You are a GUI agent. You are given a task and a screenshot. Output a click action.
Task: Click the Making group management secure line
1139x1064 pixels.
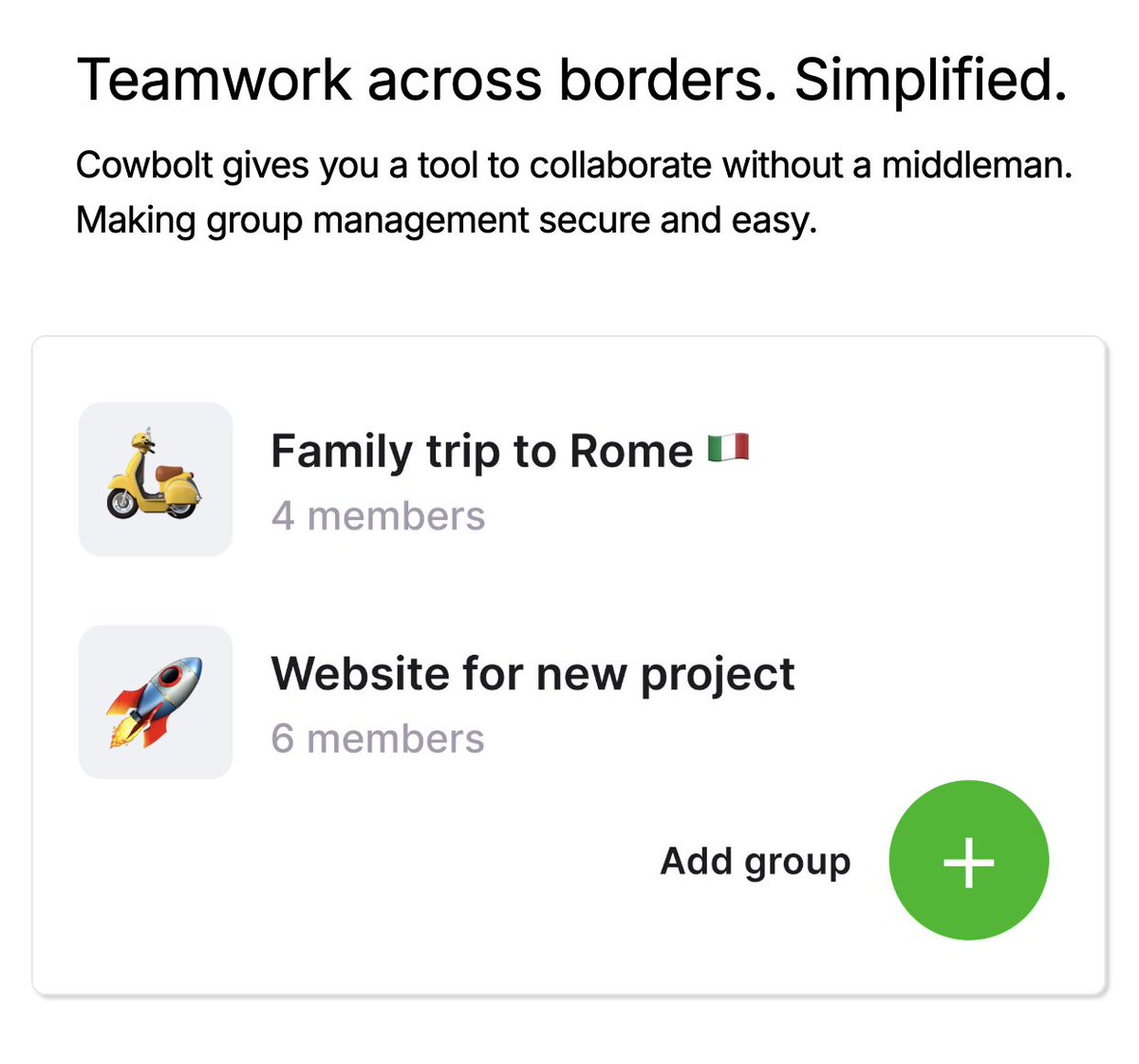tap(446, 221)
